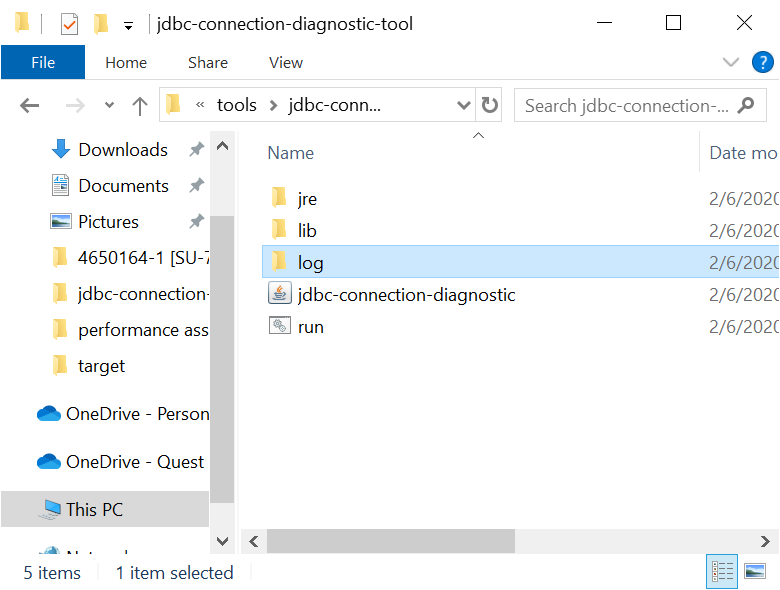
Task: Expand the address bar history dropdown
Action: 463,105
